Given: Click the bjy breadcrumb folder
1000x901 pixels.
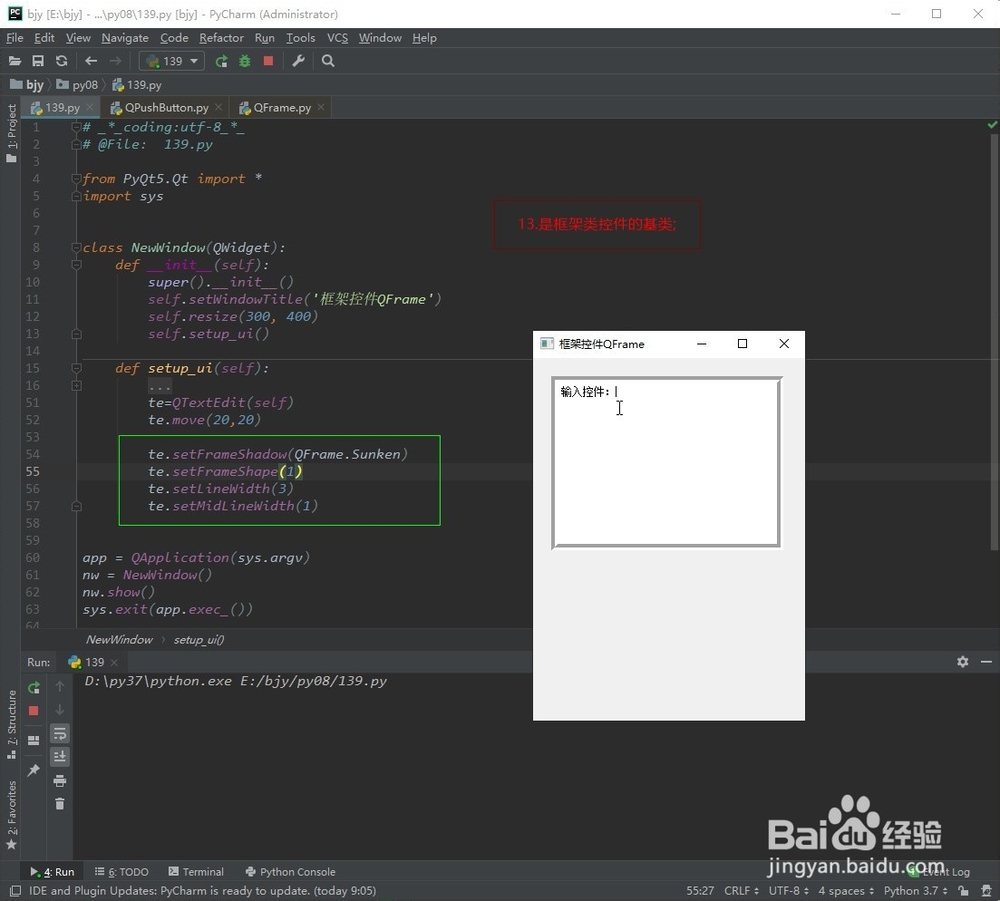Looking at the screenshot, I should (27, 85).
